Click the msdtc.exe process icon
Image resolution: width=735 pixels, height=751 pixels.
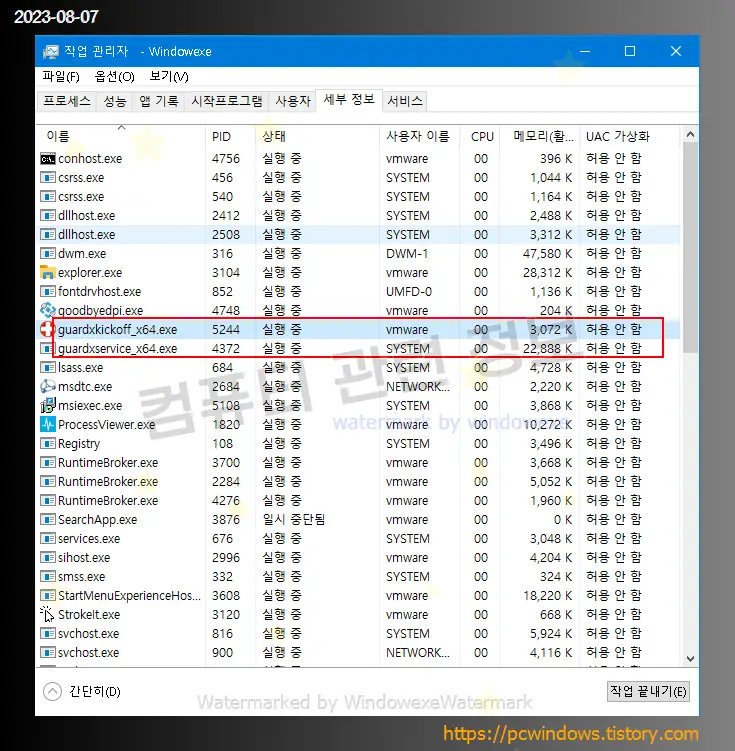(x=47, y=387)
